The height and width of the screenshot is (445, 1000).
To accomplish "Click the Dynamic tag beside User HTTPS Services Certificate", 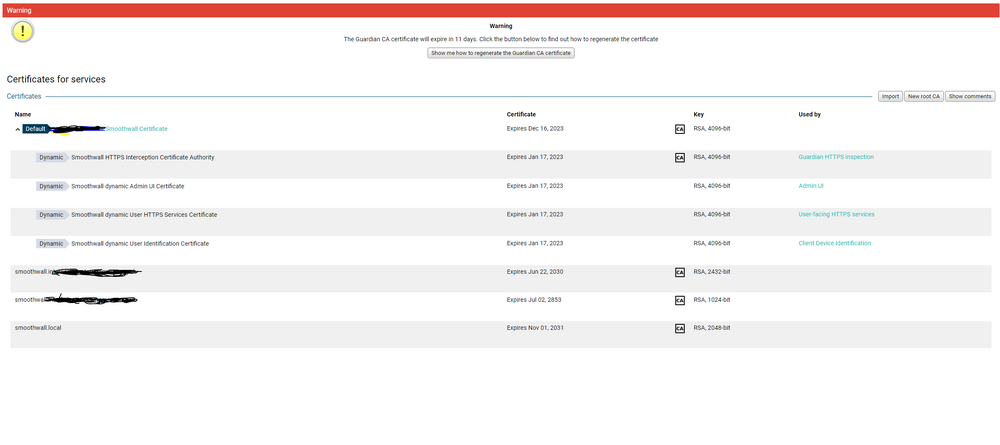I will 52,215.
